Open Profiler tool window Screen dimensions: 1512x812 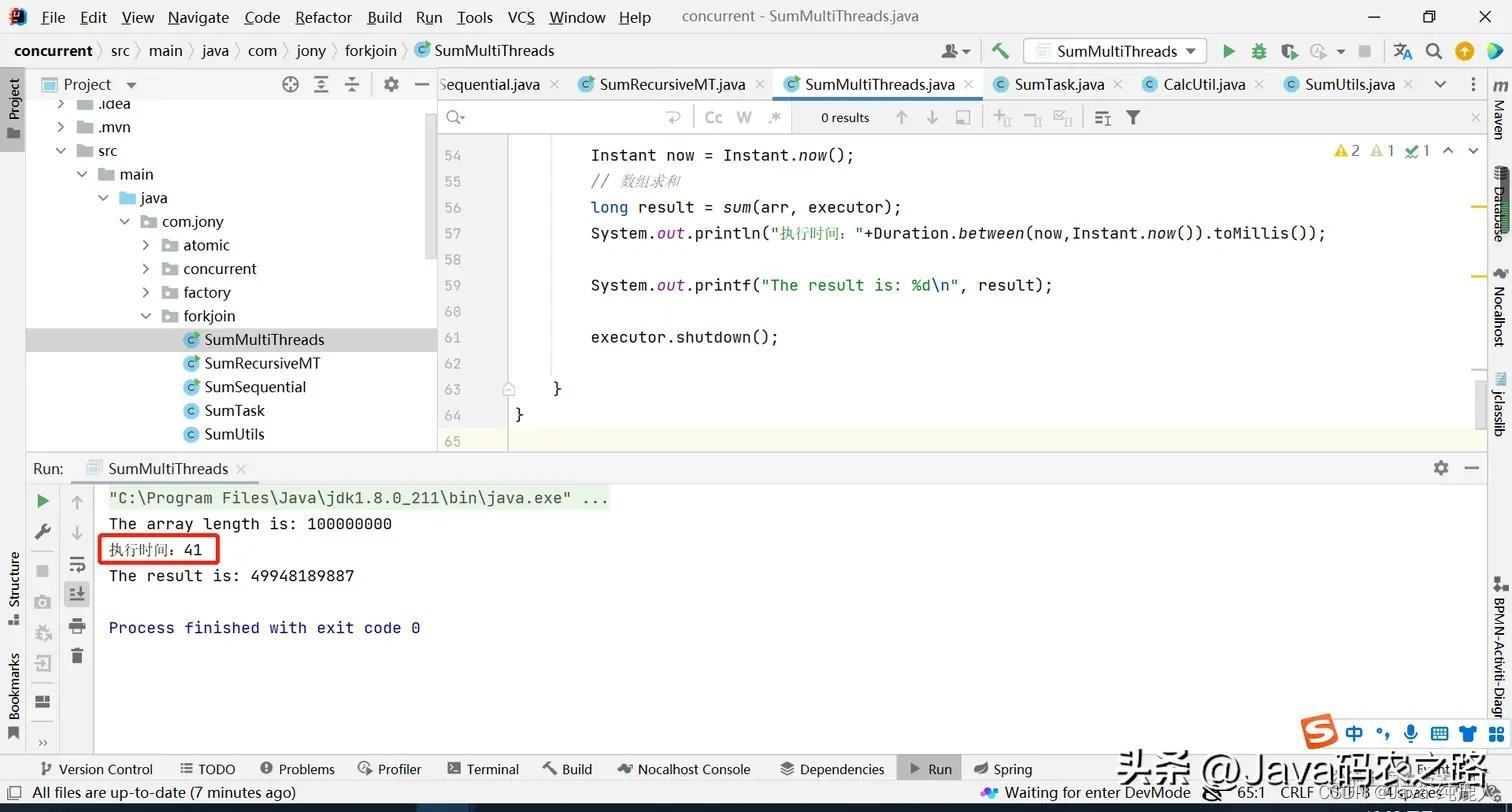[390, 769]
